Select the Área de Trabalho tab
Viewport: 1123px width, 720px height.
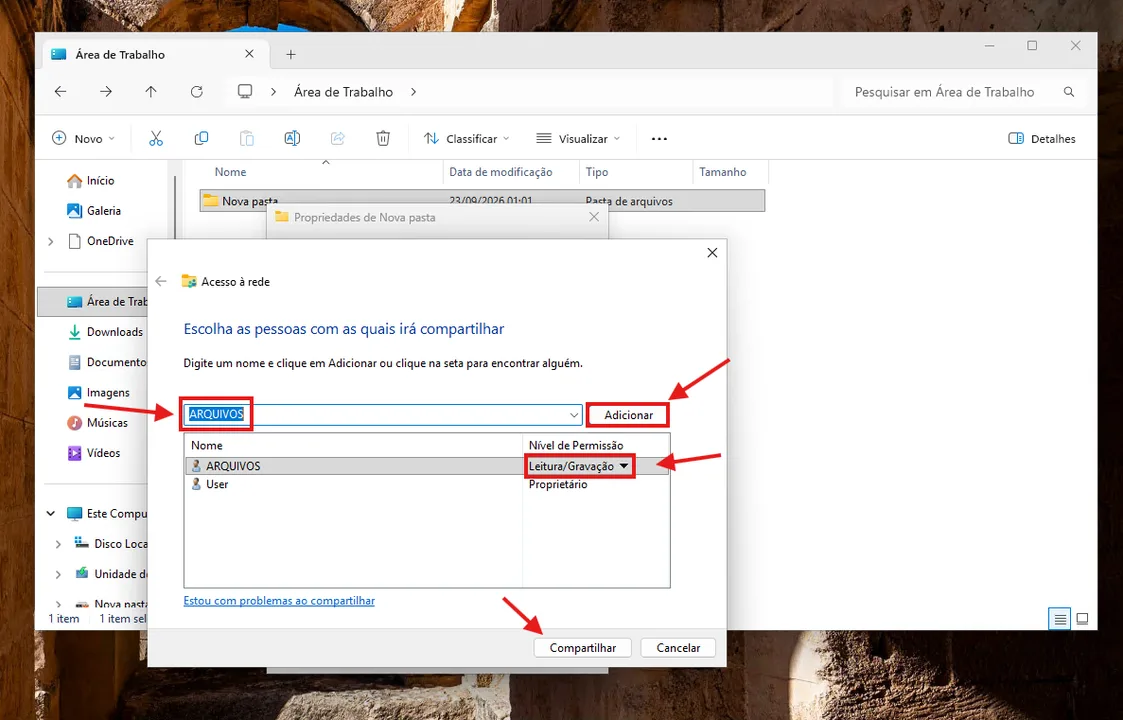coord(155,54)
